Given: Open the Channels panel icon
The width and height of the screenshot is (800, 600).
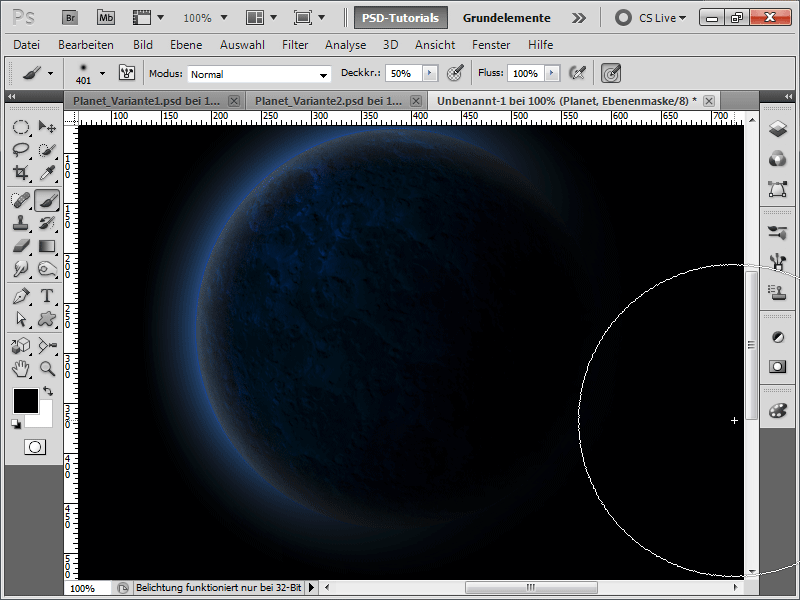Looking at the screenshot, I should [778, 159].
